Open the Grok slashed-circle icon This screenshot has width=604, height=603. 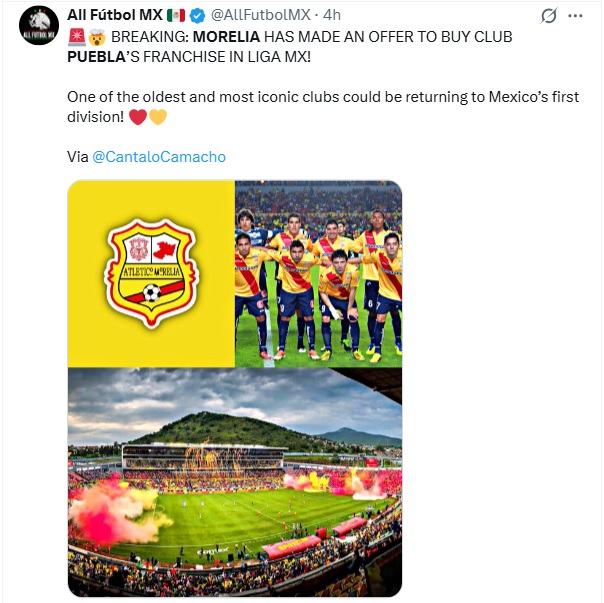[549, 16]
